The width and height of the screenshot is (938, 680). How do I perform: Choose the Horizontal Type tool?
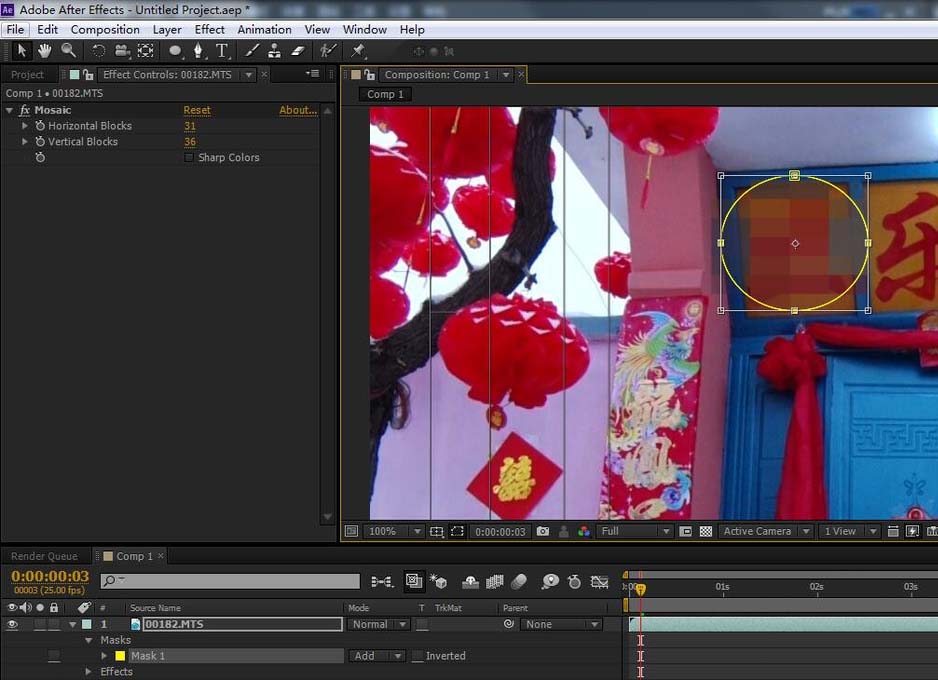[222, 50]
